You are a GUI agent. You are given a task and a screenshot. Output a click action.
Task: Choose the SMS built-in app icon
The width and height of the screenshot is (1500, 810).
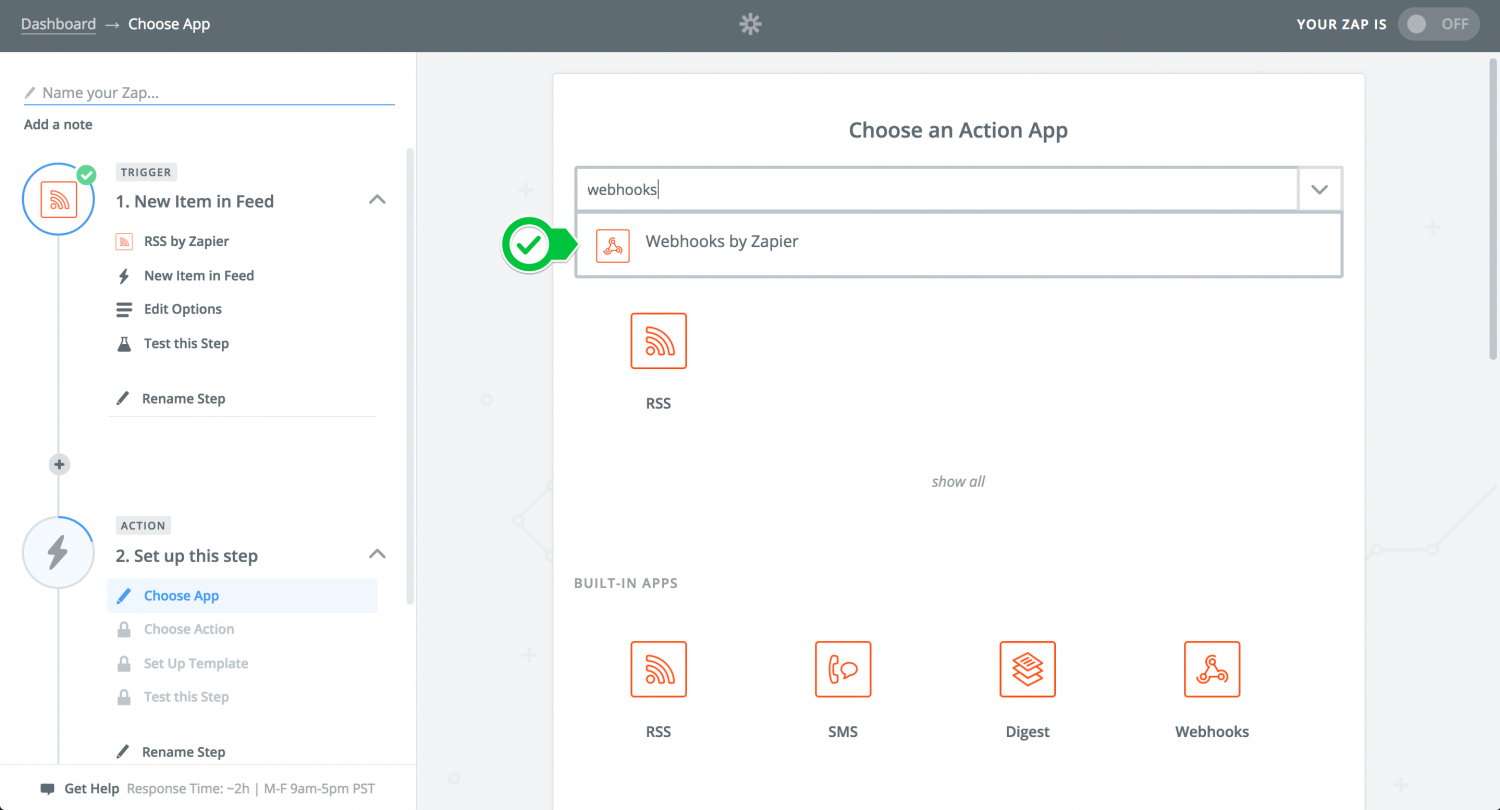(843, 669)
